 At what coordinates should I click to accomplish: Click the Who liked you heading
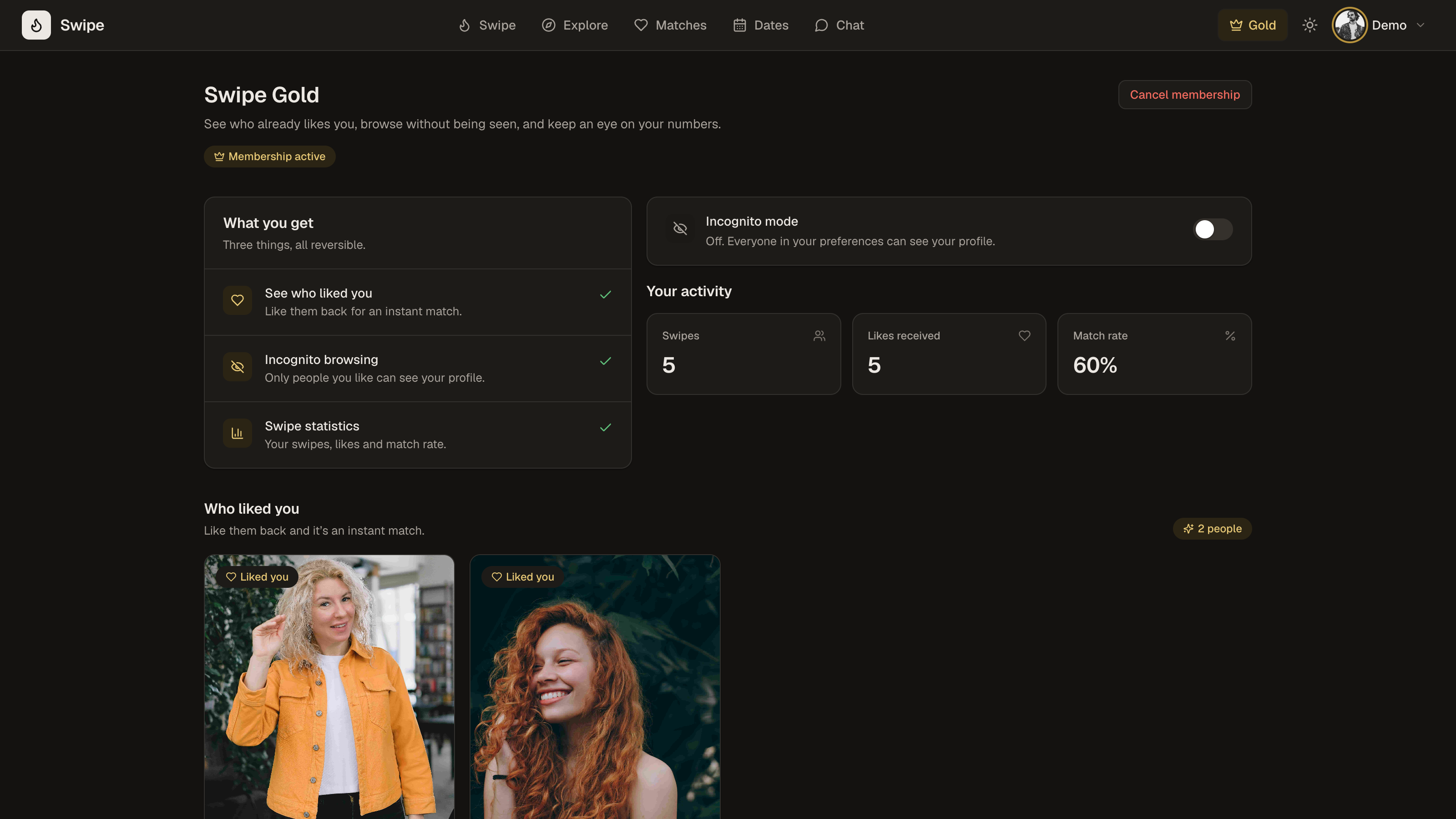pos(252,509)
